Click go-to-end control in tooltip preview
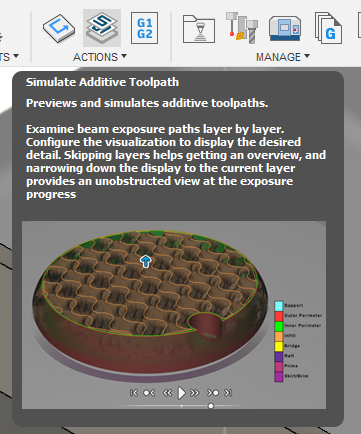The image size is (361, 434). click(x=228, y=393)
